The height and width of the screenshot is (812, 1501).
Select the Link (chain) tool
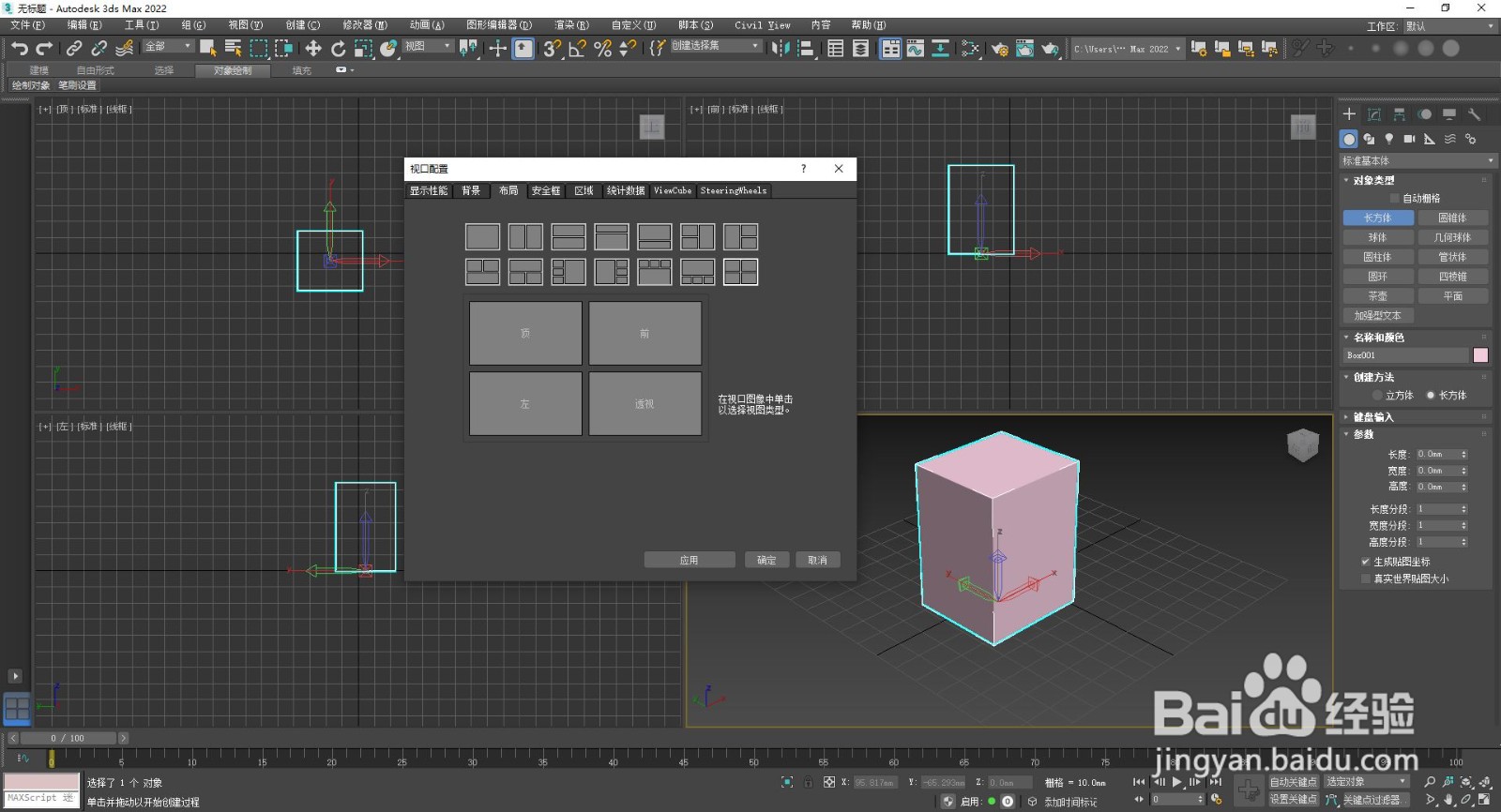[74, 48]
